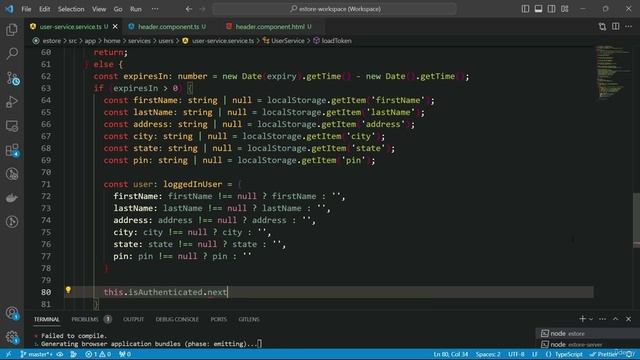Switch to the Problems panel tab

[x=85, y=319]
